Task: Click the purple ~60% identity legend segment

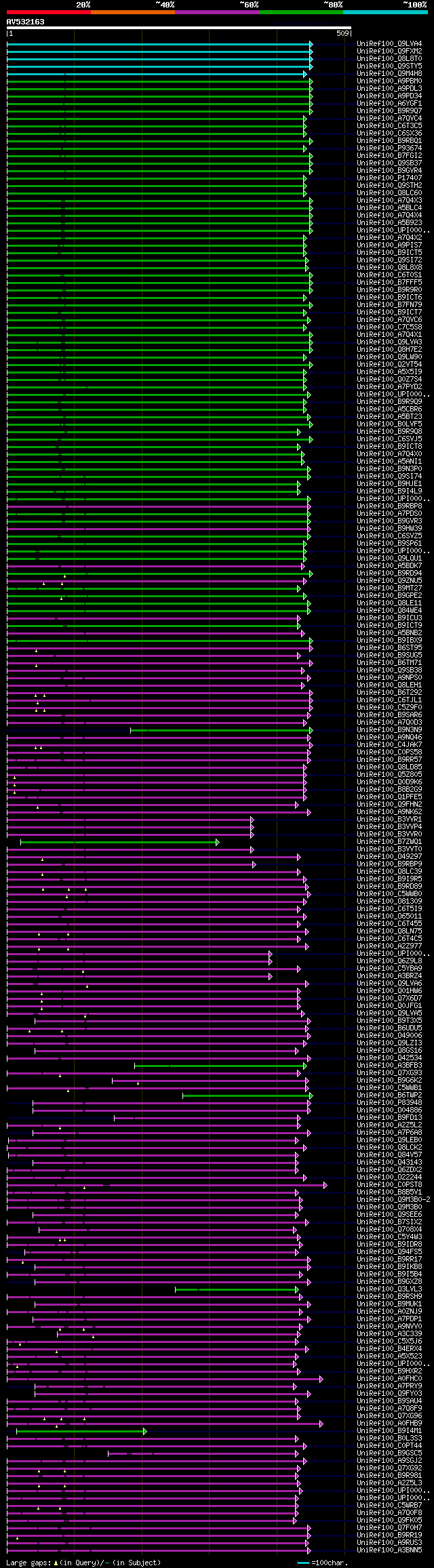Action: pos(216,12)
